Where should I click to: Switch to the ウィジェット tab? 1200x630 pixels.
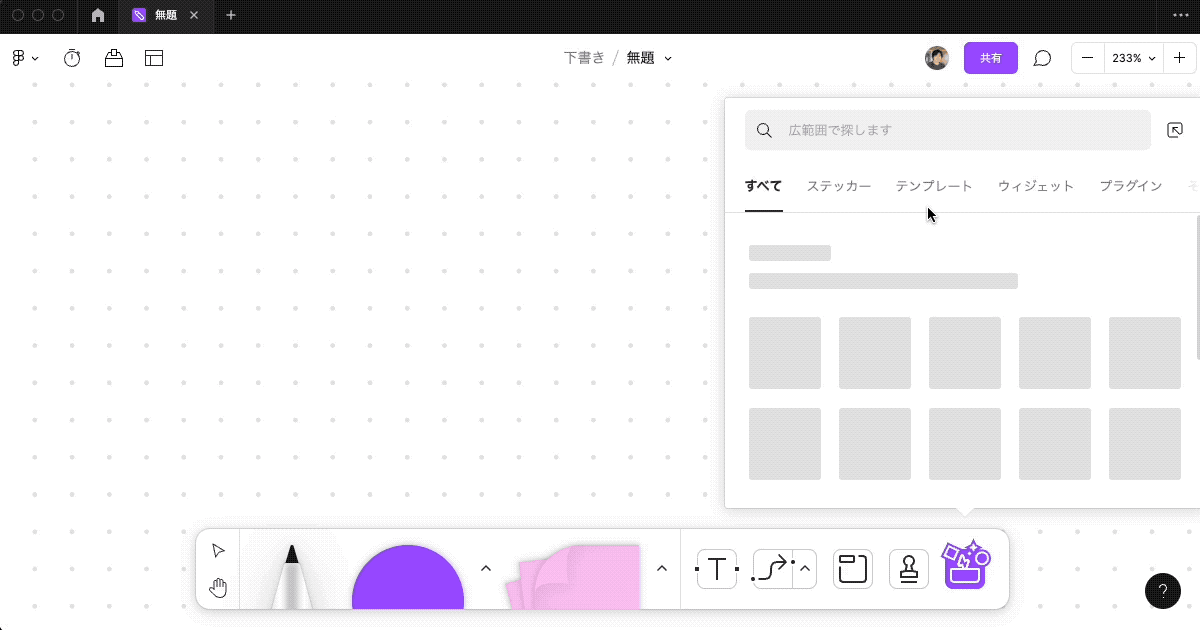pyautogui.click(x=1036, y=186)
